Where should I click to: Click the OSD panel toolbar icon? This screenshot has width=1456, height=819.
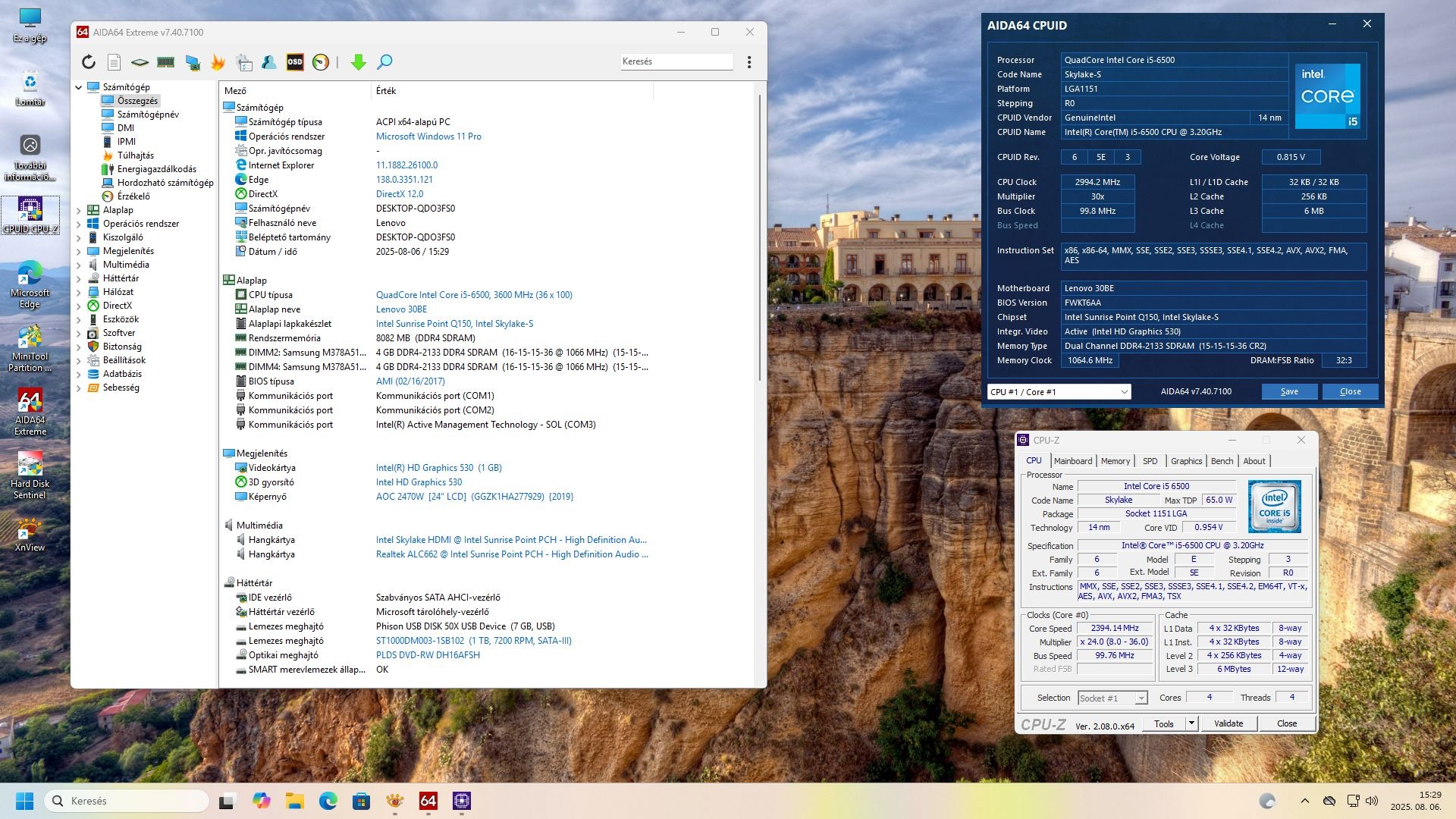[x=294, y=62]
